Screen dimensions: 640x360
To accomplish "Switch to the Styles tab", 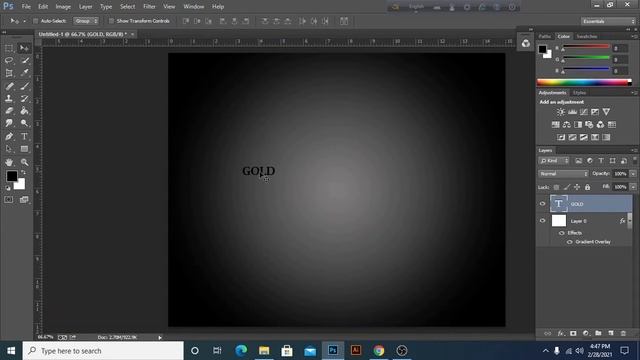I will [x=580, y=93].
